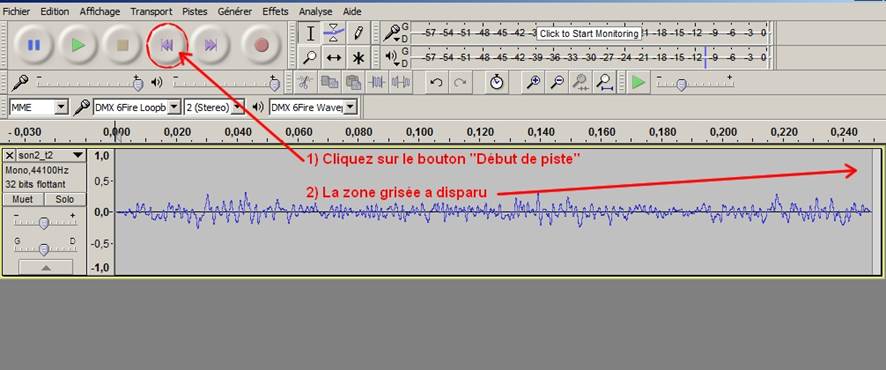Open the Pistes menu
The height and width of the screenshot is (370, 886).
pos(195,11)
